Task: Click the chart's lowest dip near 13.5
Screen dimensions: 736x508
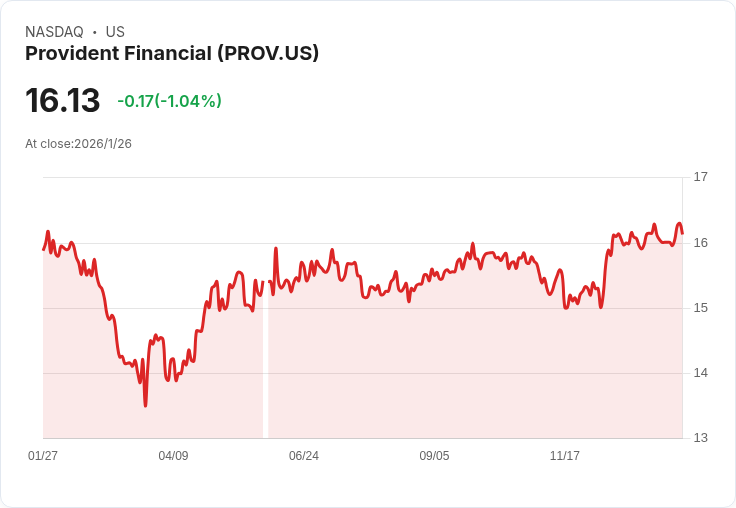Action: point(145,404)
